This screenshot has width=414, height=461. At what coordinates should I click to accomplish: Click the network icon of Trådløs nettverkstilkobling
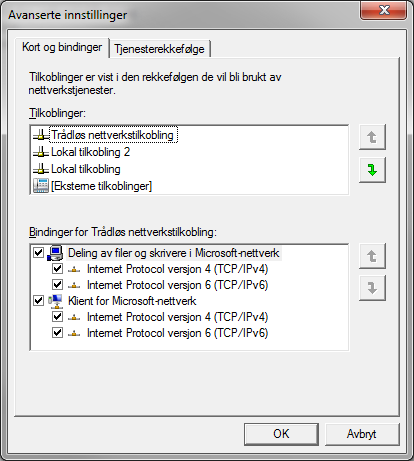[41, 135]
